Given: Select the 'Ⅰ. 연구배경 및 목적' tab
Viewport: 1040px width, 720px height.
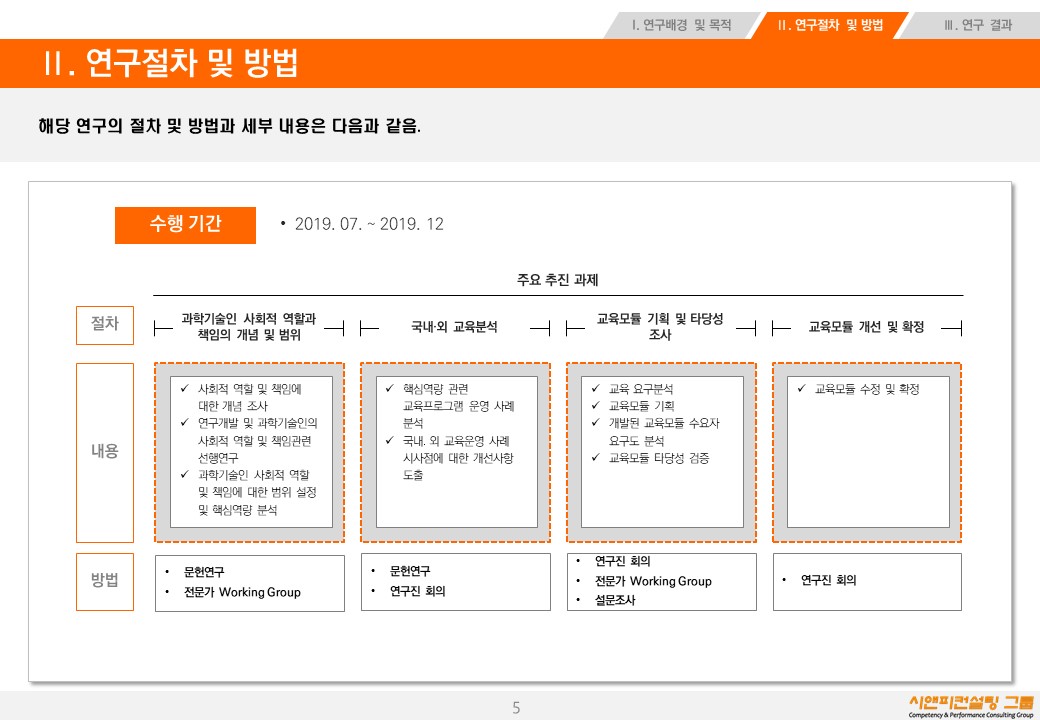Looking at the screenshot, I should [x=681, y=25].
